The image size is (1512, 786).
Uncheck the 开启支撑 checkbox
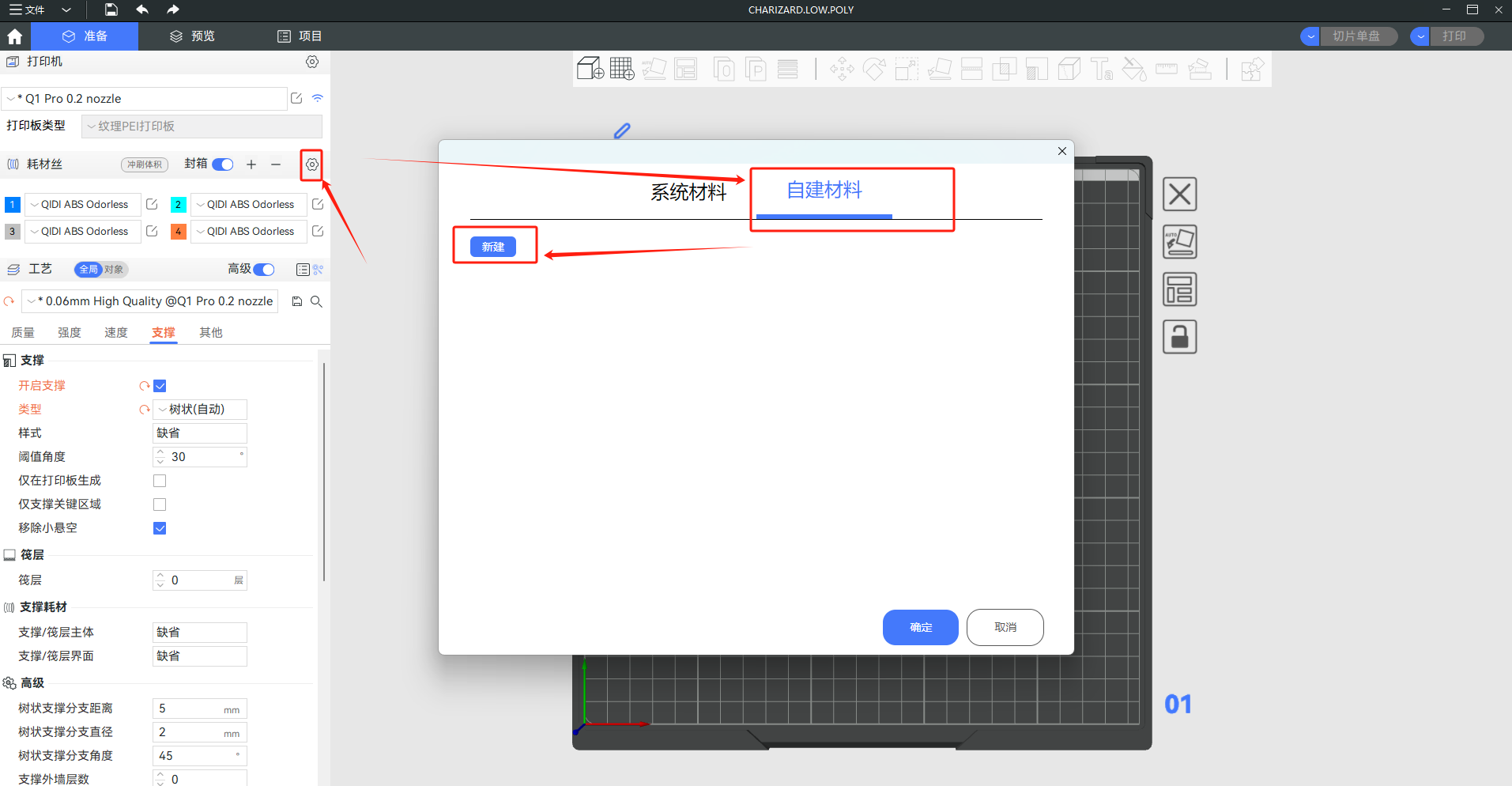click(x=160, y=386)
